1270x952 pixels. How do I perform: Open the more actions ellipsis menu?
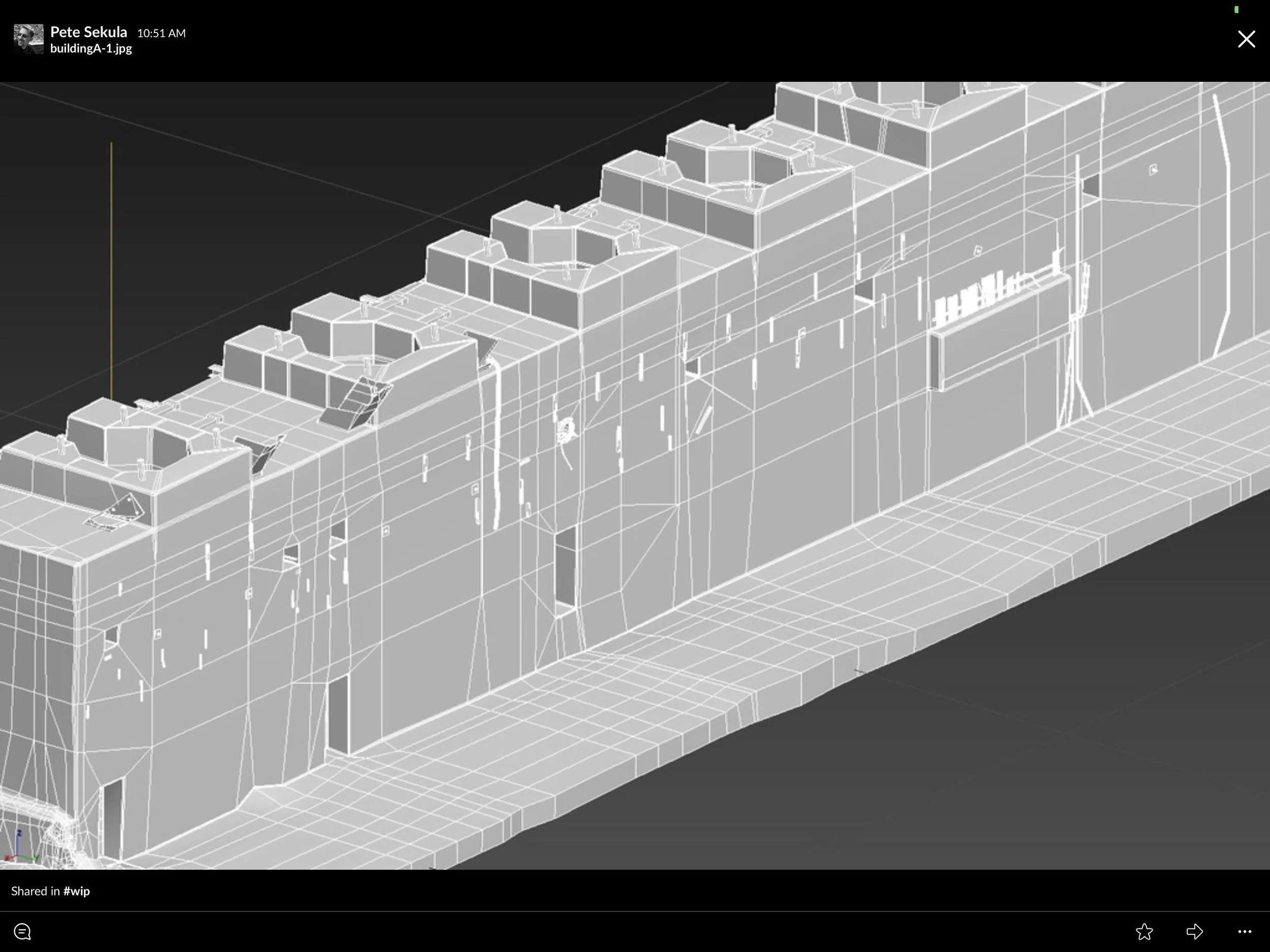pyautogui.click(x=1244, y=931)
